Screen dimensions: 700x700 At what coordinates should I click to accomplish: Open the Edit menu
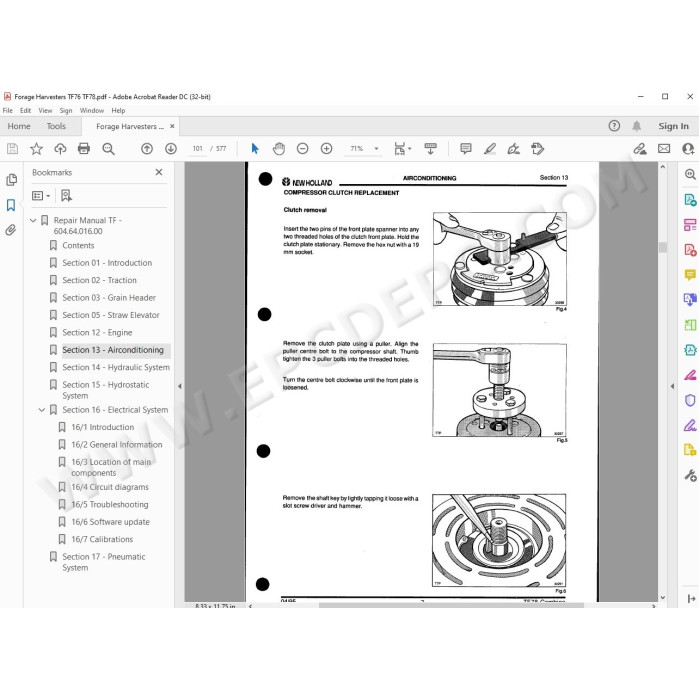pos(25,110)
